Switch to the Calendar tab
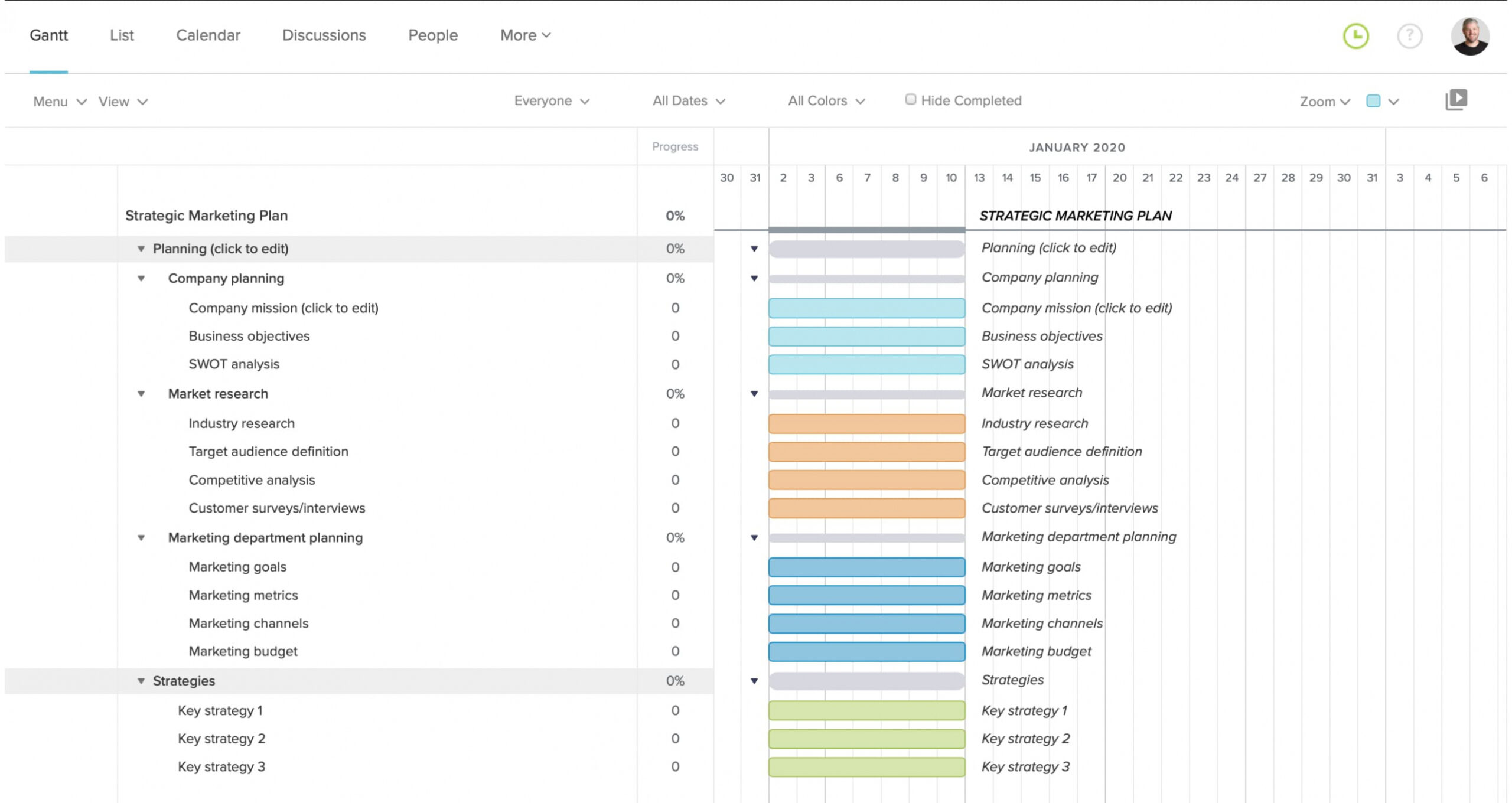This screenshot has width=1512, height=803. click(x=208, y=35)
